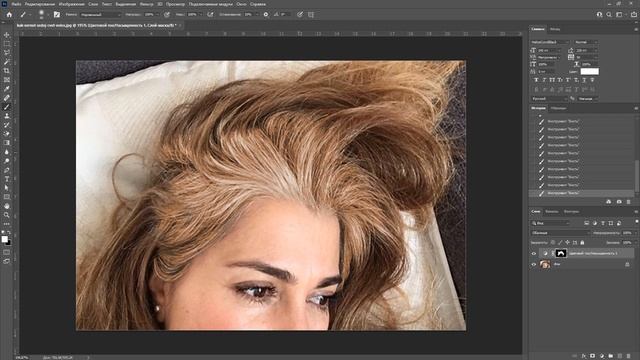Viewport: 640px width, 360px height.
Task: Select the Eraser tool
Action: pos(7,134)
